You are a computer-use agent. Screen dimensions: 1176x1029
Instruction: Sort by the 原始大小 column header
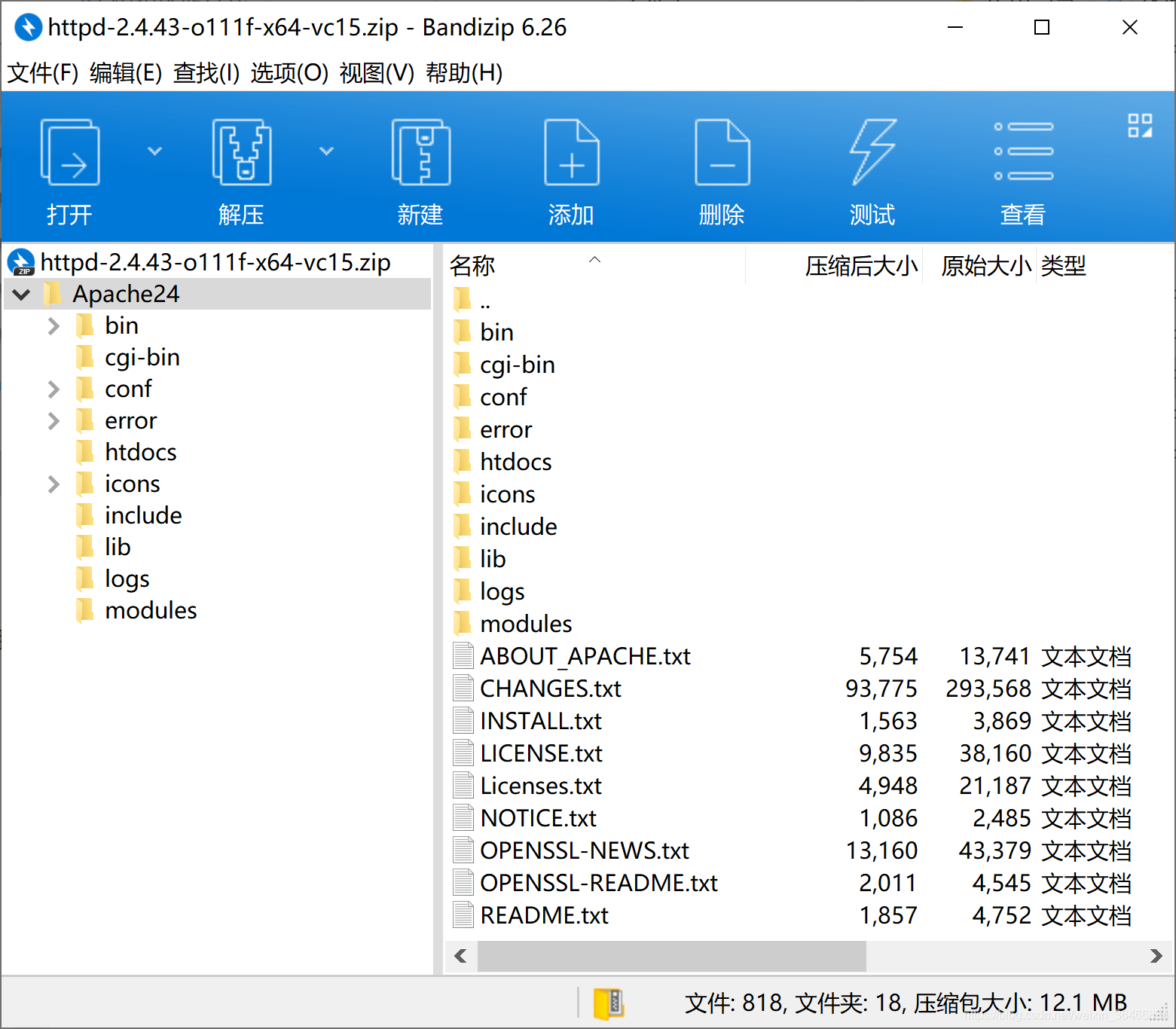coord(979,265)
